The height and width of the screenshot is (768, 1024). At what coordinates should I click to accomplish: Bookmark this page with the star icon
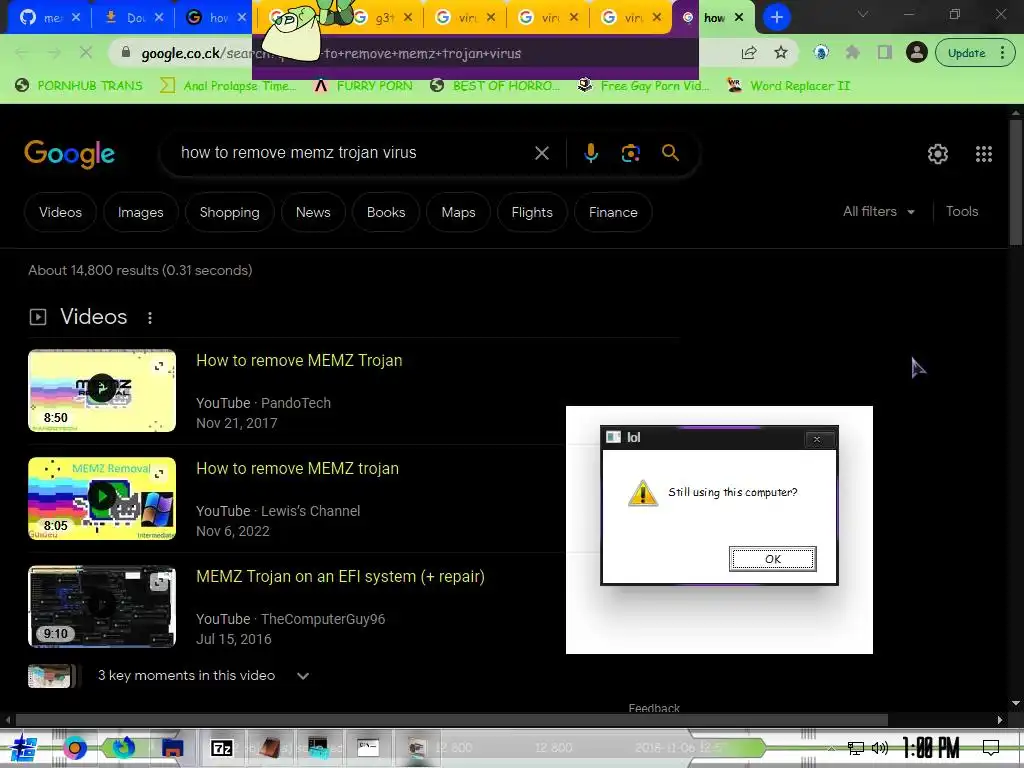[x=780, y=53]
